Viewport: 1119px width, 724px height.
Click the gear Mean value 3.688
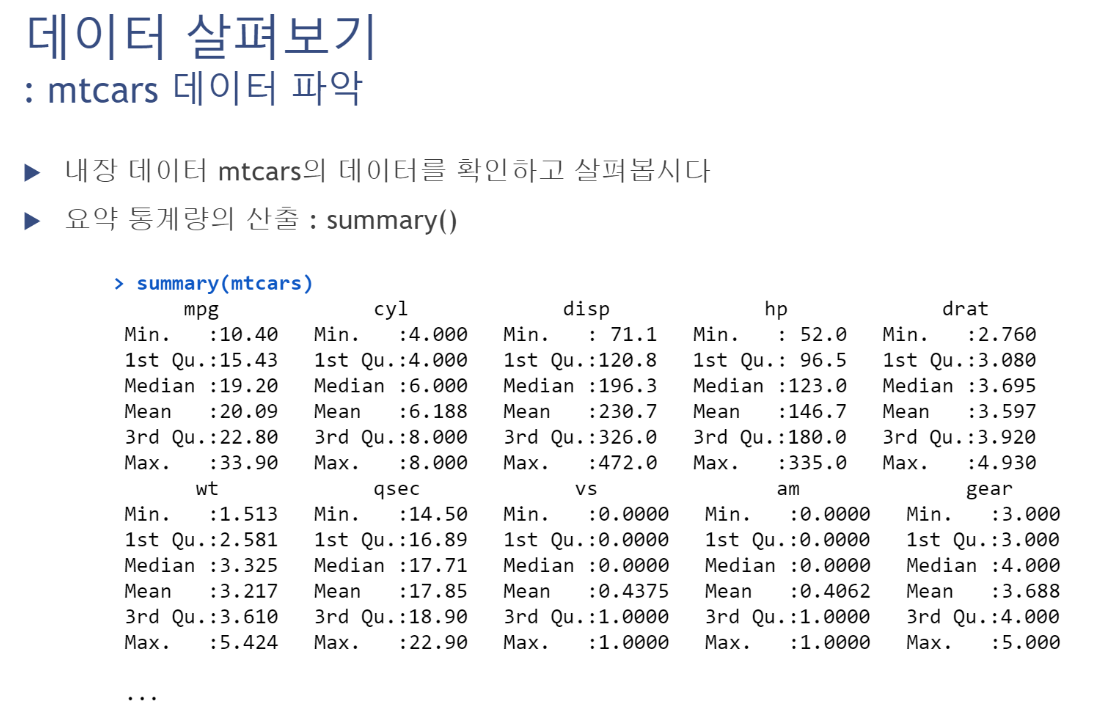1031,591
